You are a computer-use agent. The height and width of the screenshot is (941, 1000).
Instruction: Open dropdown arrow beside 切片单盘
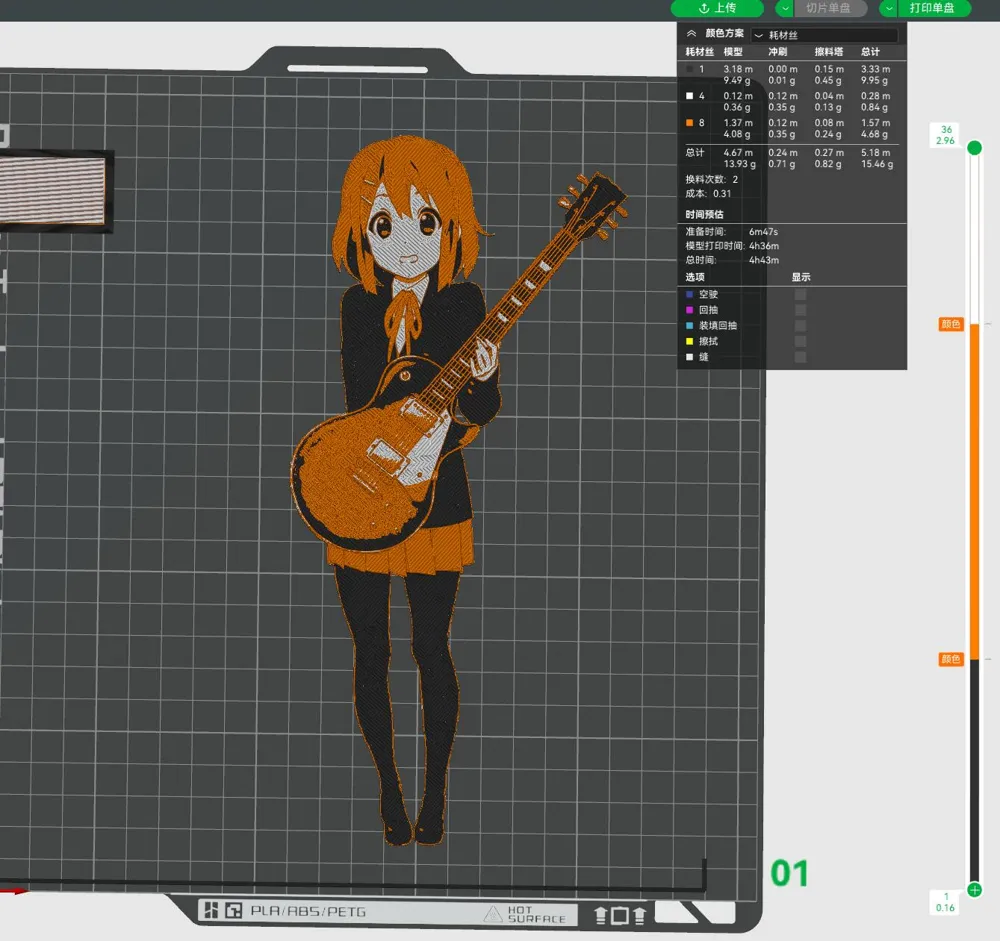click(784, 8)
